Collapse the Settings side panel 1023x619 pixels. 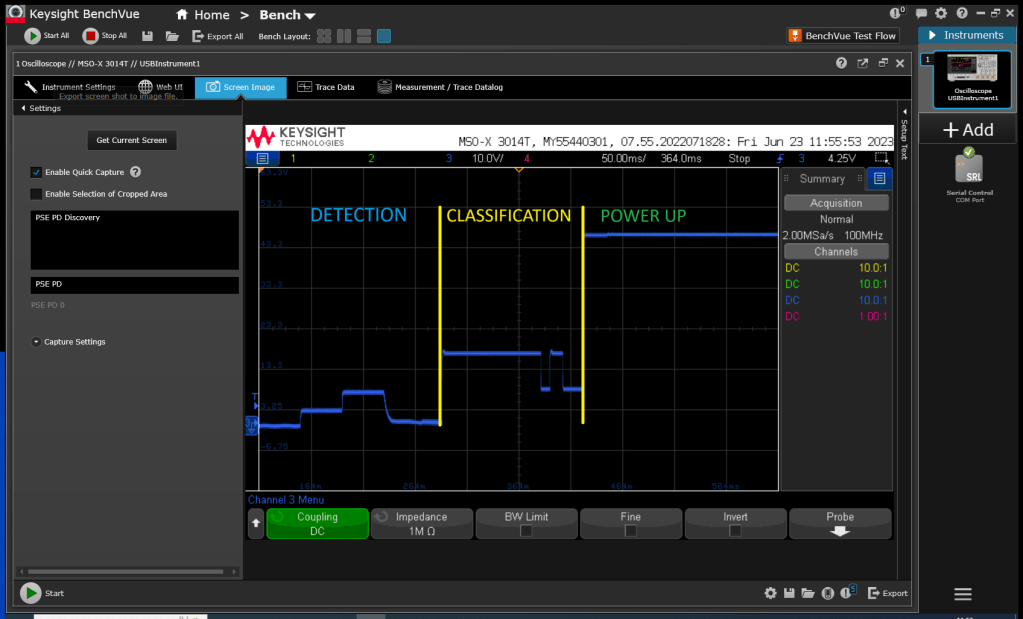coord(23,108)
